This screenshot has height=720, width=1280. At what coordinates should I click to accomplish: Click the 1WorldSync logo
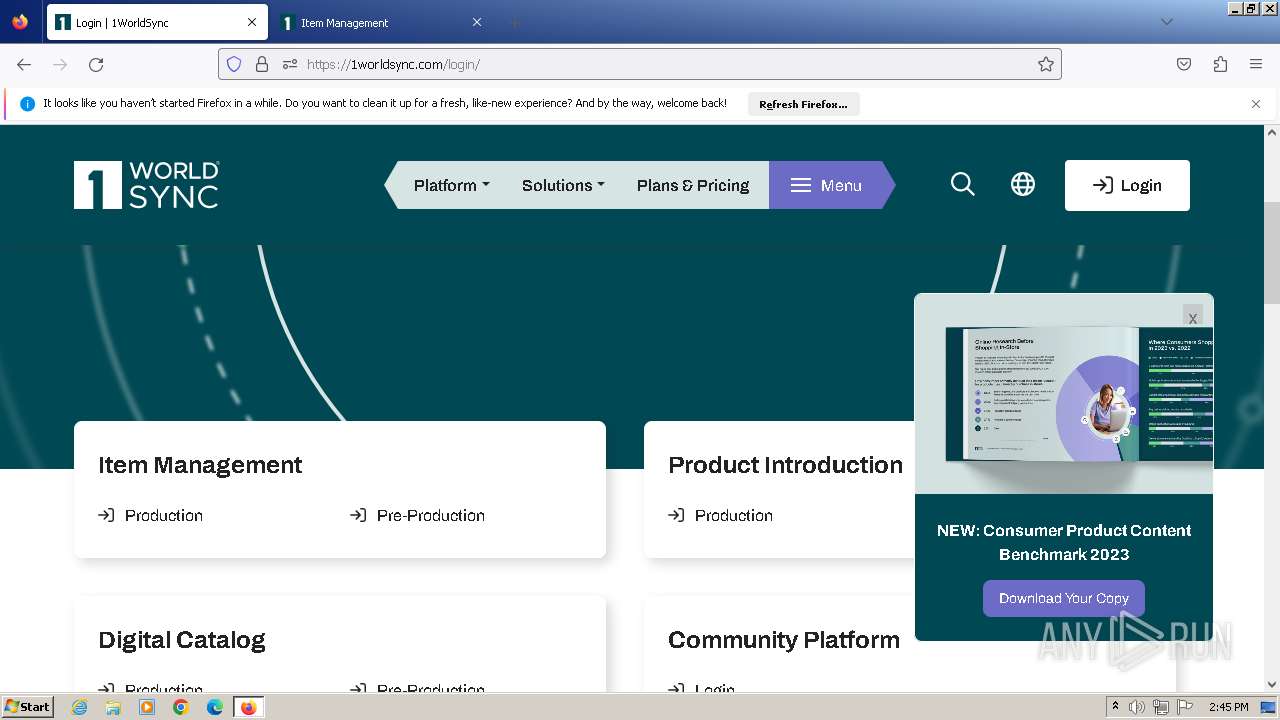click(146, 185)
